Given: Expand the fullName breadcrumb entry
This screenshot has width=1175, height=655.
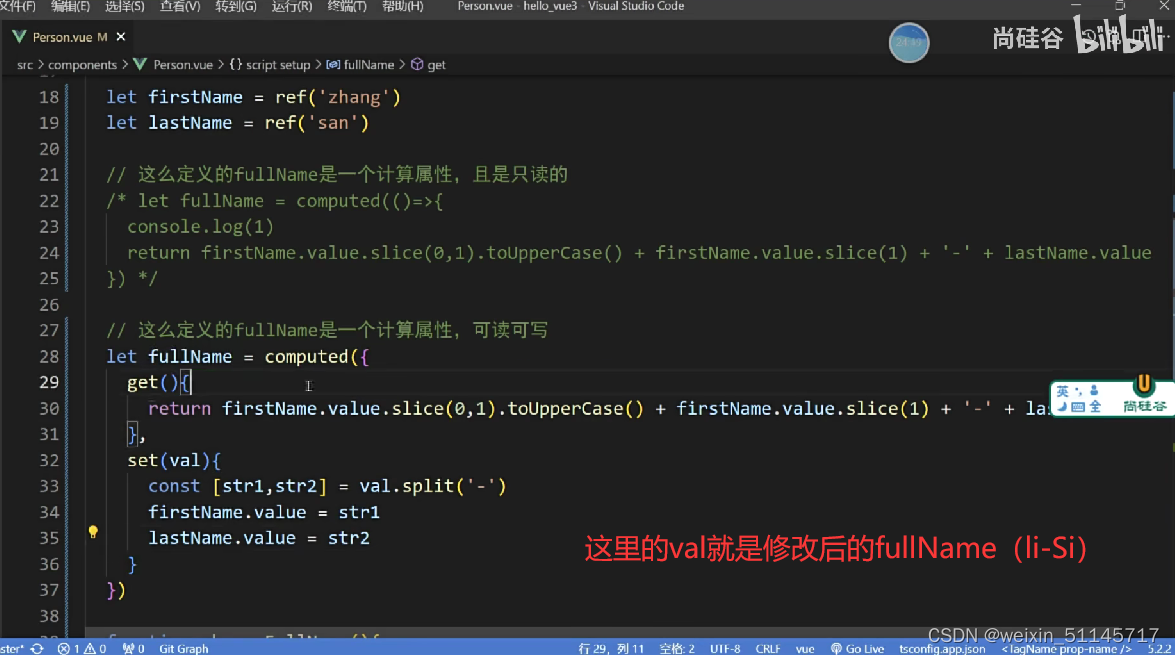Looking at the screenshot, I should 361,64.
